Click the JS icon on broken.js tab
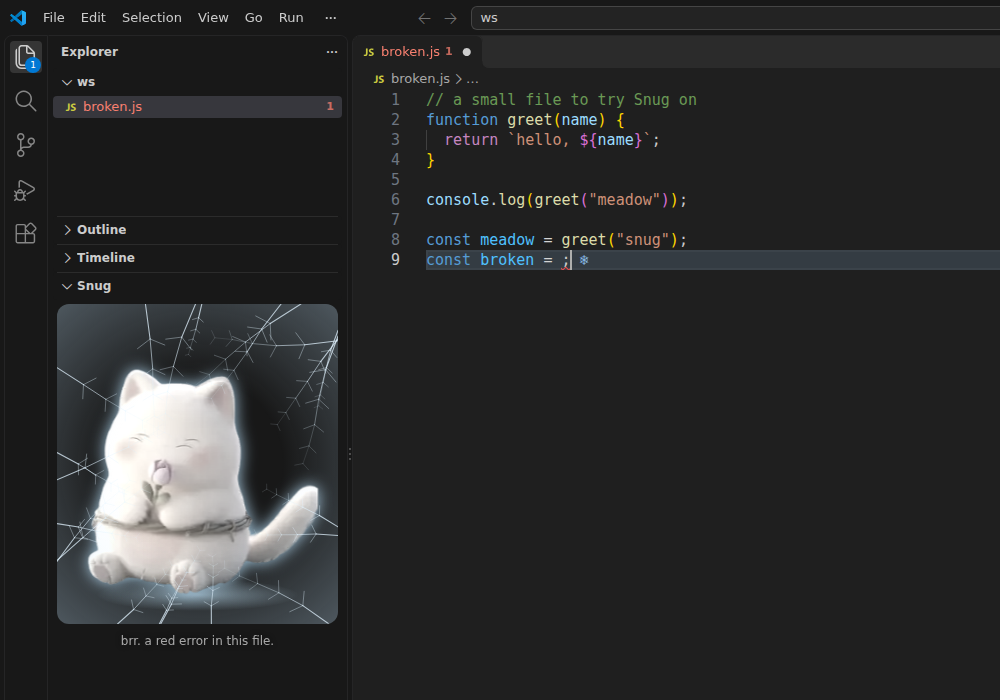This screenshot has height=700, width=1000. [x=369, y=52]
